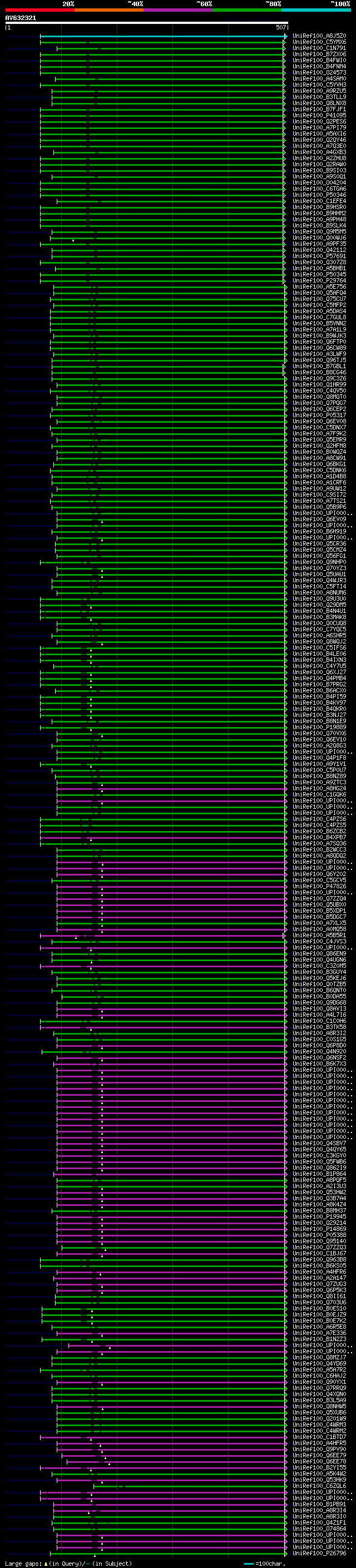Select the UniRef100_A2Q8G3 label
The height and width of the screenshot is (1568, 356).
point(319,745)
